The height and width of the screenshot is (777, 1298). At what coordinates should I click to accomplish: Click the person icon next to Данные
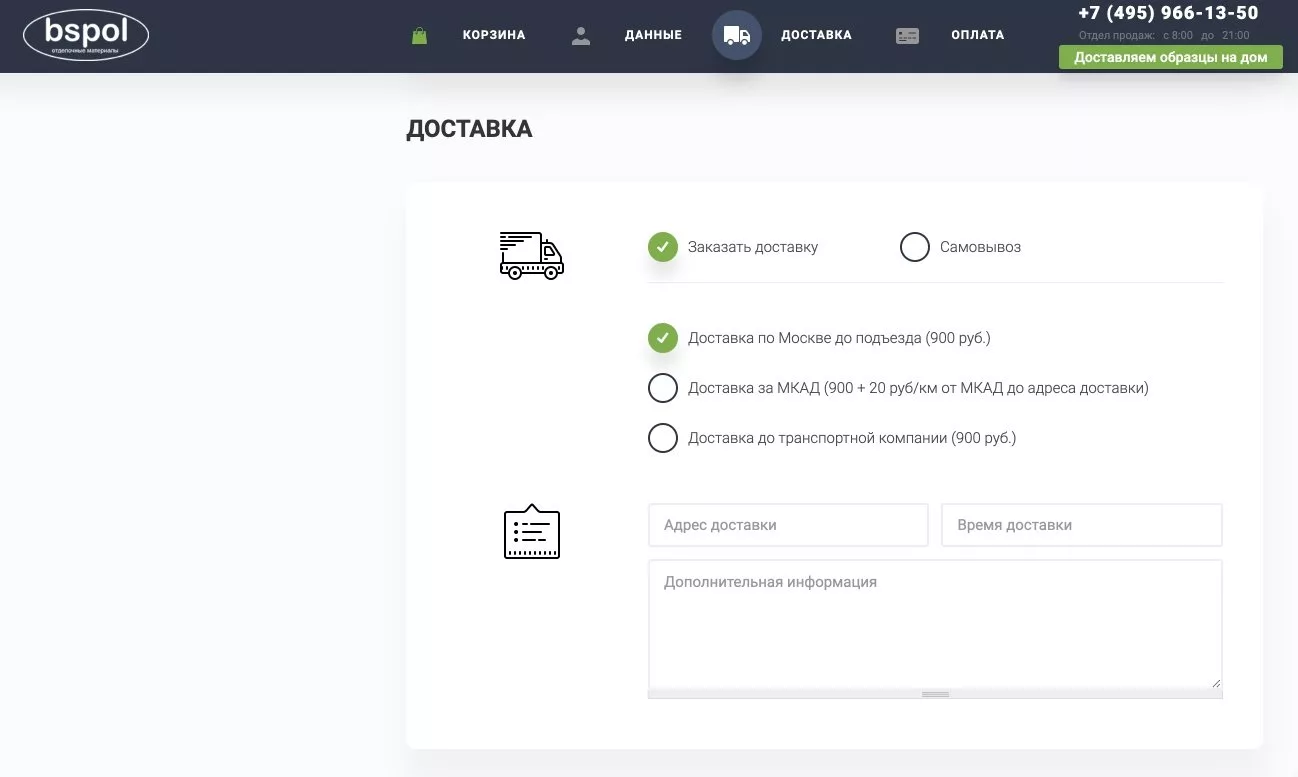(581, 35)
